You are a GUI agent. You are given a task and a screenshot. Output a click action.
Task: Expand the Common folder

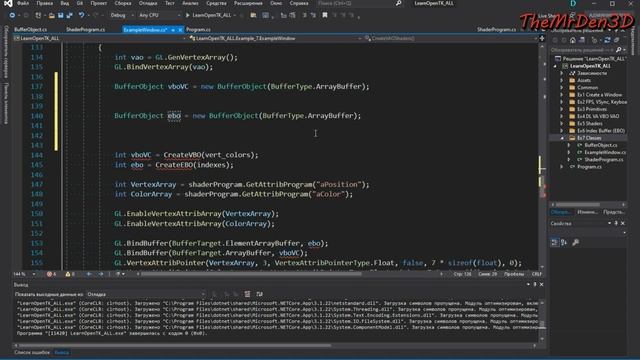(562, 87)
